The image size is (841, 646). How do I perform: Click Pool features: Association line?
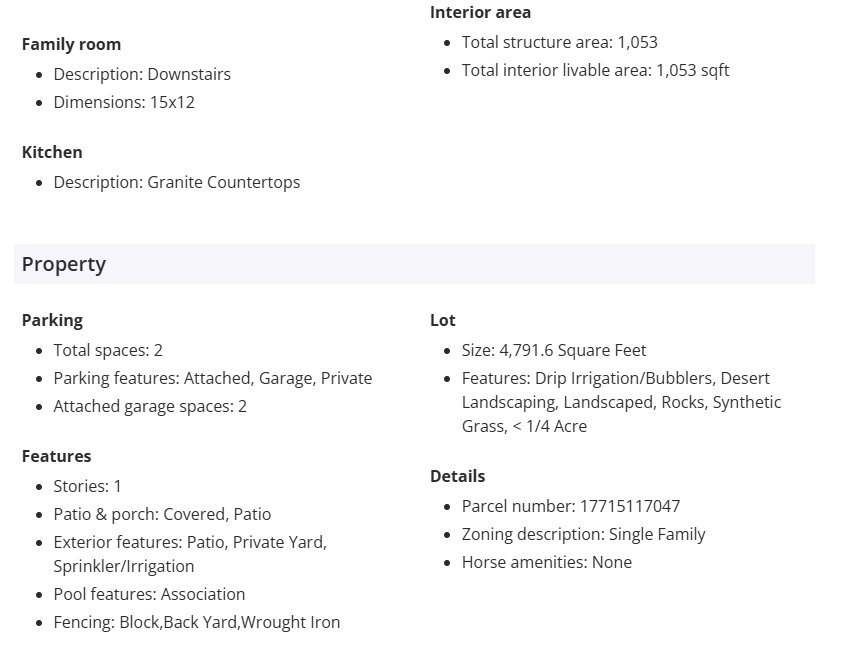149,594
